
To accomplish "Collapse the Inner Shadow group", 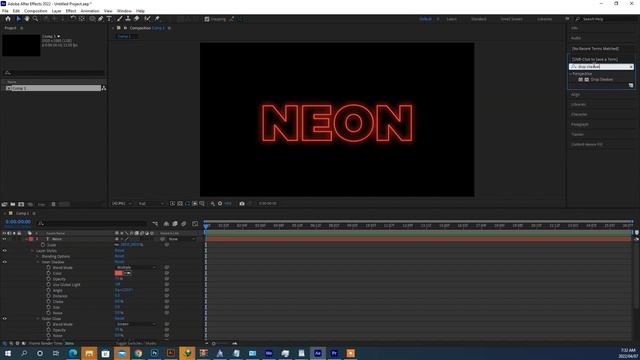I will (x=38, y=262).
